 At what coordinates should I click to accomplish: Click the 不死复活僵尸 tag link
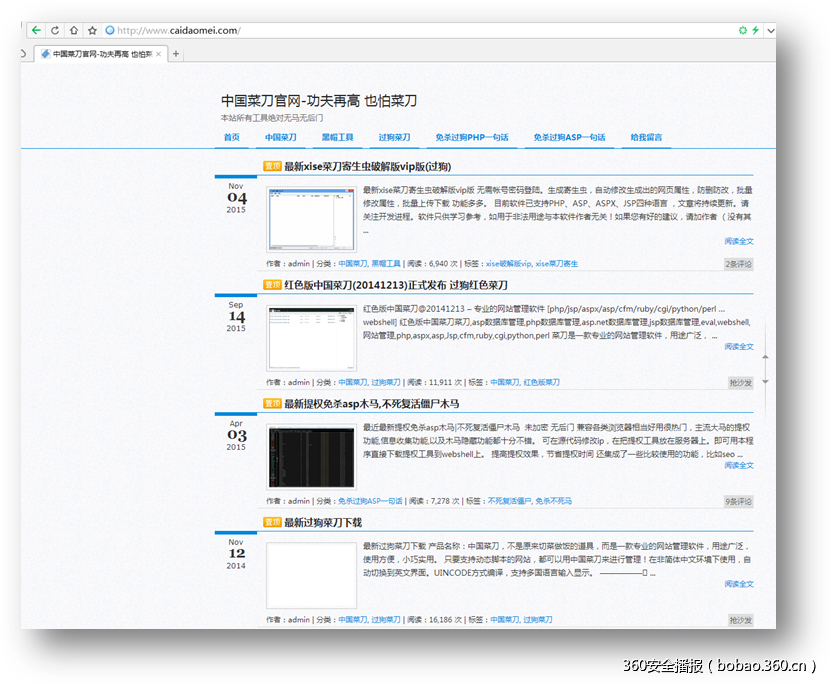(509, 501)
